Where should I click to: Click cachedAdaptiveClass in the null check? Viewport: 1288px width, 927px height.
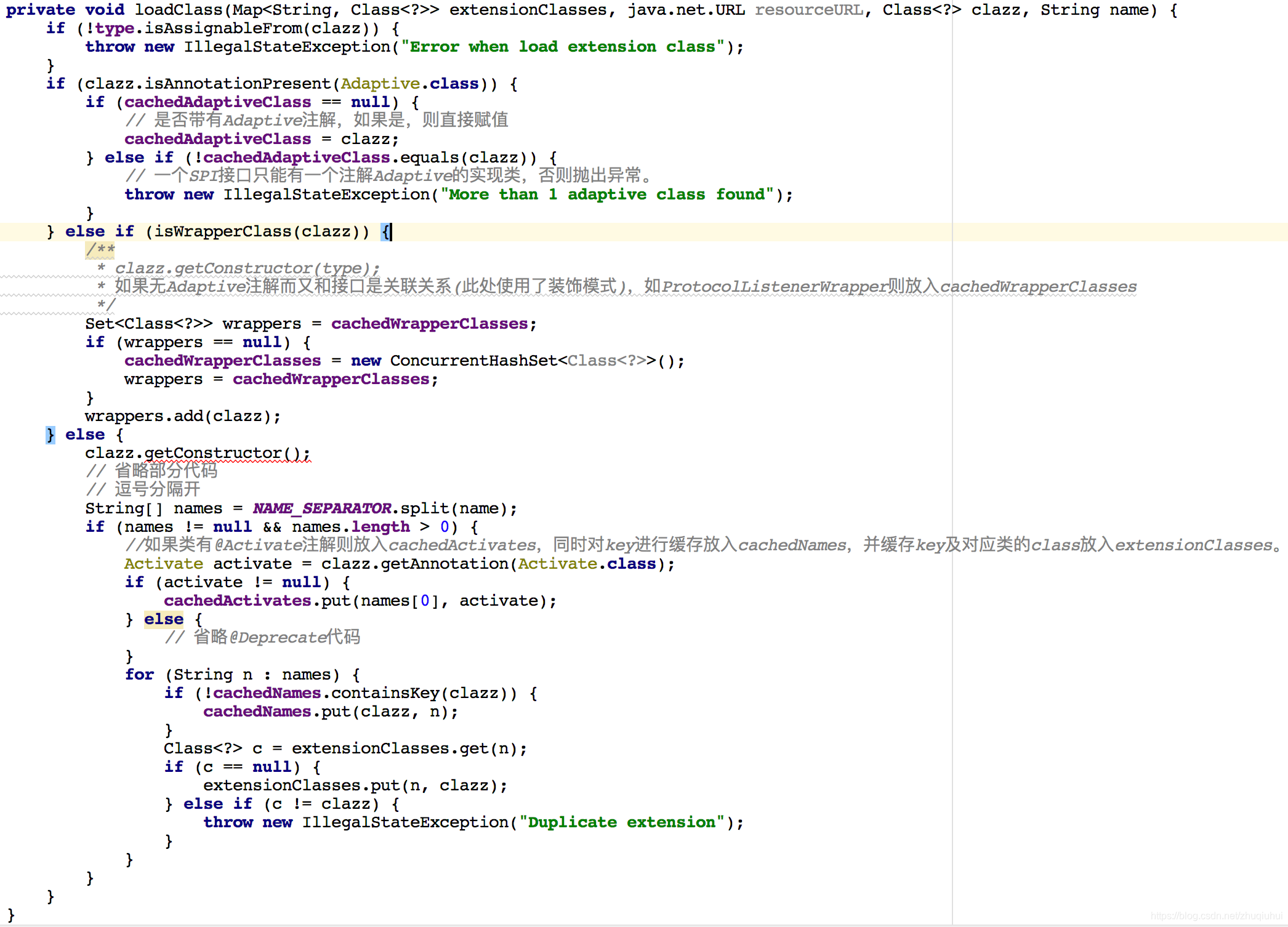coord(218,102)
